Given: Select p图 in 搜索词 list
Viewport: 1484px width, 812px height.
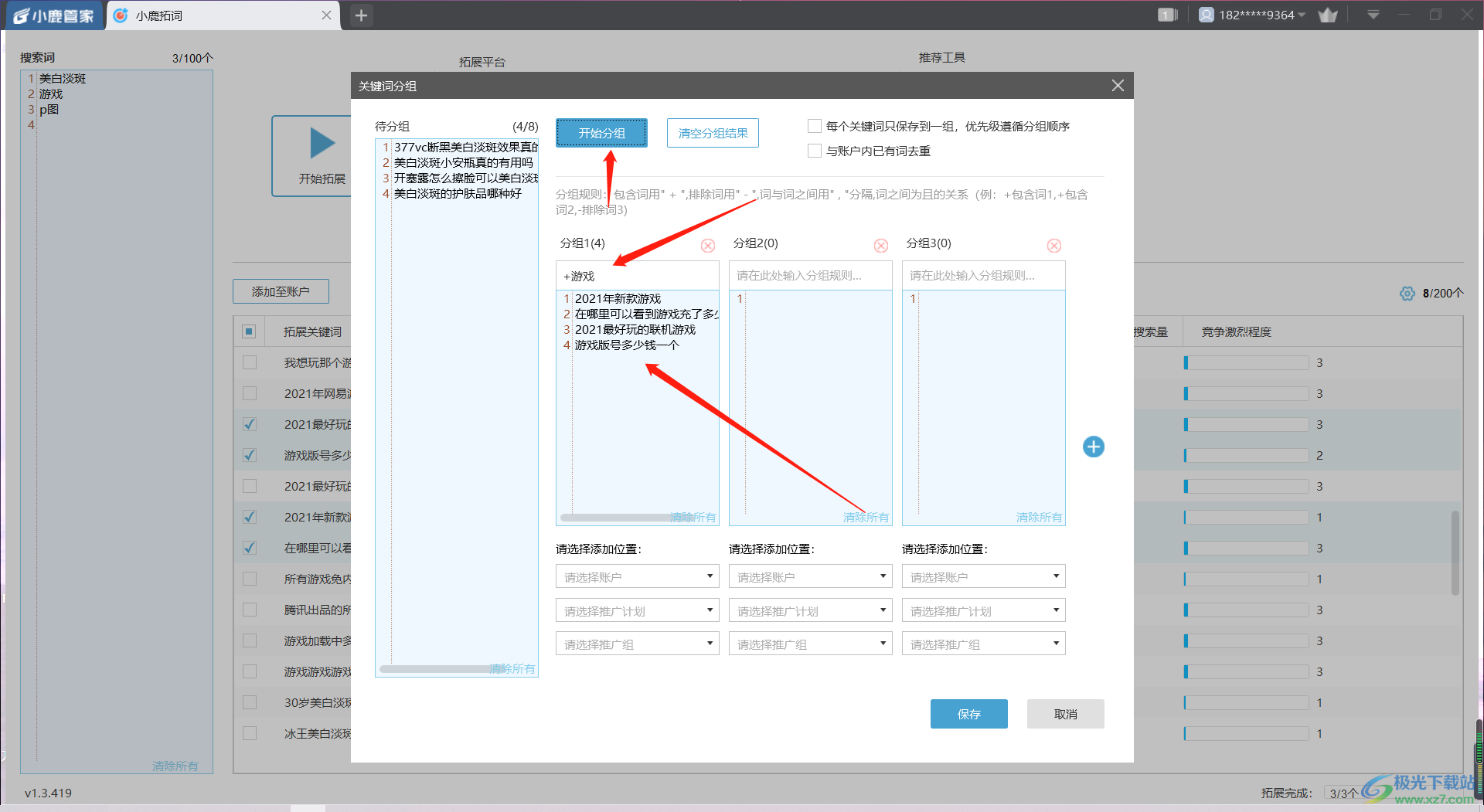Looking at the screenshot, I should (x=49, y=110).
